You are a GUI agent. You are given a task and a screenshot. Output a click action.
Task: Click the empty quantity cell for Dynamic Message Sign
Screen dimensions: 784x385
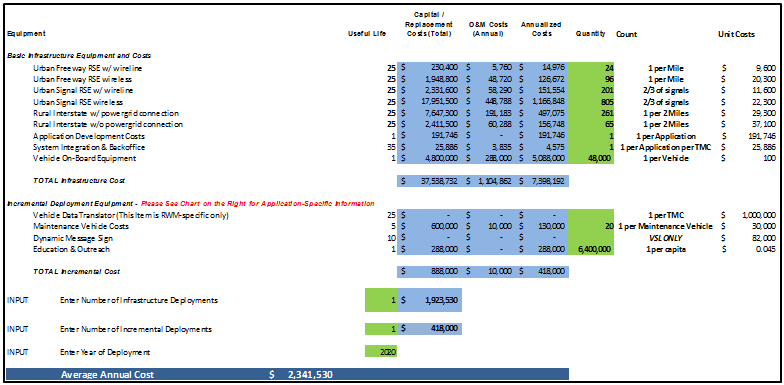tap(592, 238)
